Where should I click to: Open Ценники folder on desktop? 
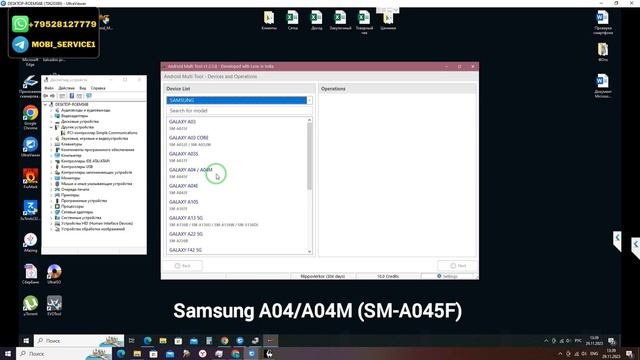pyautogui.click(x=388, y=20)
